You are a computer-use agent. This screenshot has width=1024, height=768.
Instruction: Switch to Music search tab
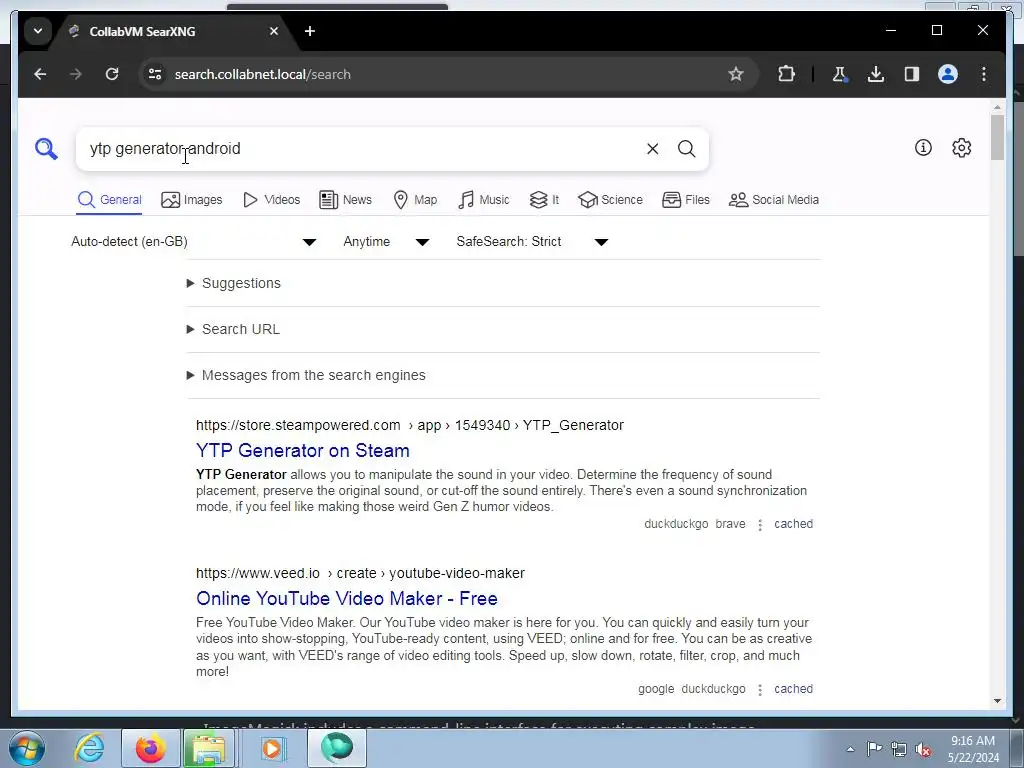point(484,200)
